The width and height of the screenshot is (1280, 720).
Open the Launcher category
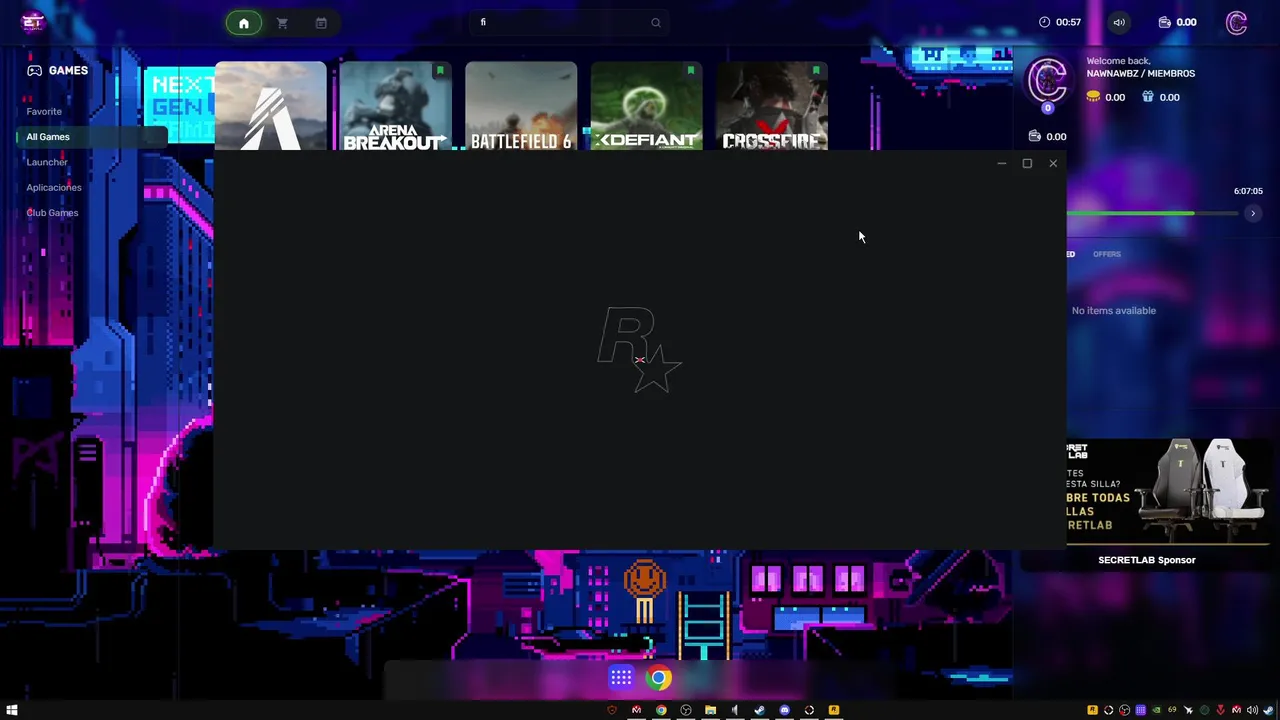click(47, 162)
